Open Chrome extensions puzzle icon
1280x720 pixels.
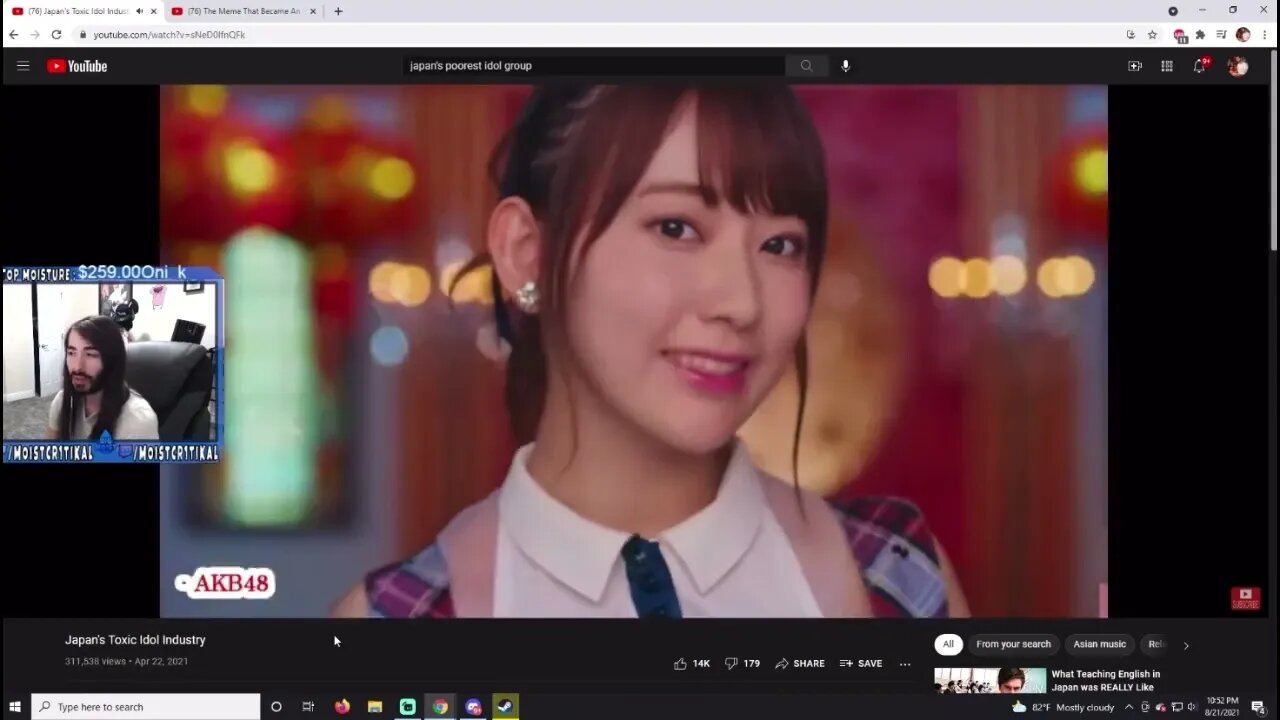(x=1200, y=34)
